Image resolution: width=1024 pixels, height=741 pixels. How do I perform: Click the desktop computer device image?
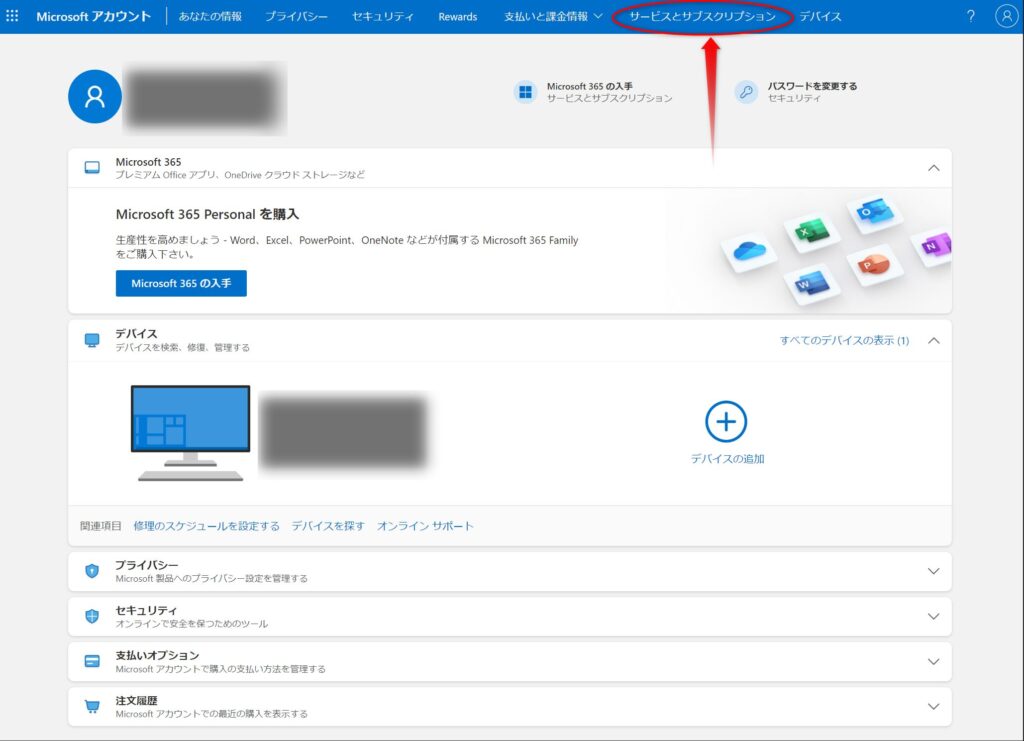[190, 432]
